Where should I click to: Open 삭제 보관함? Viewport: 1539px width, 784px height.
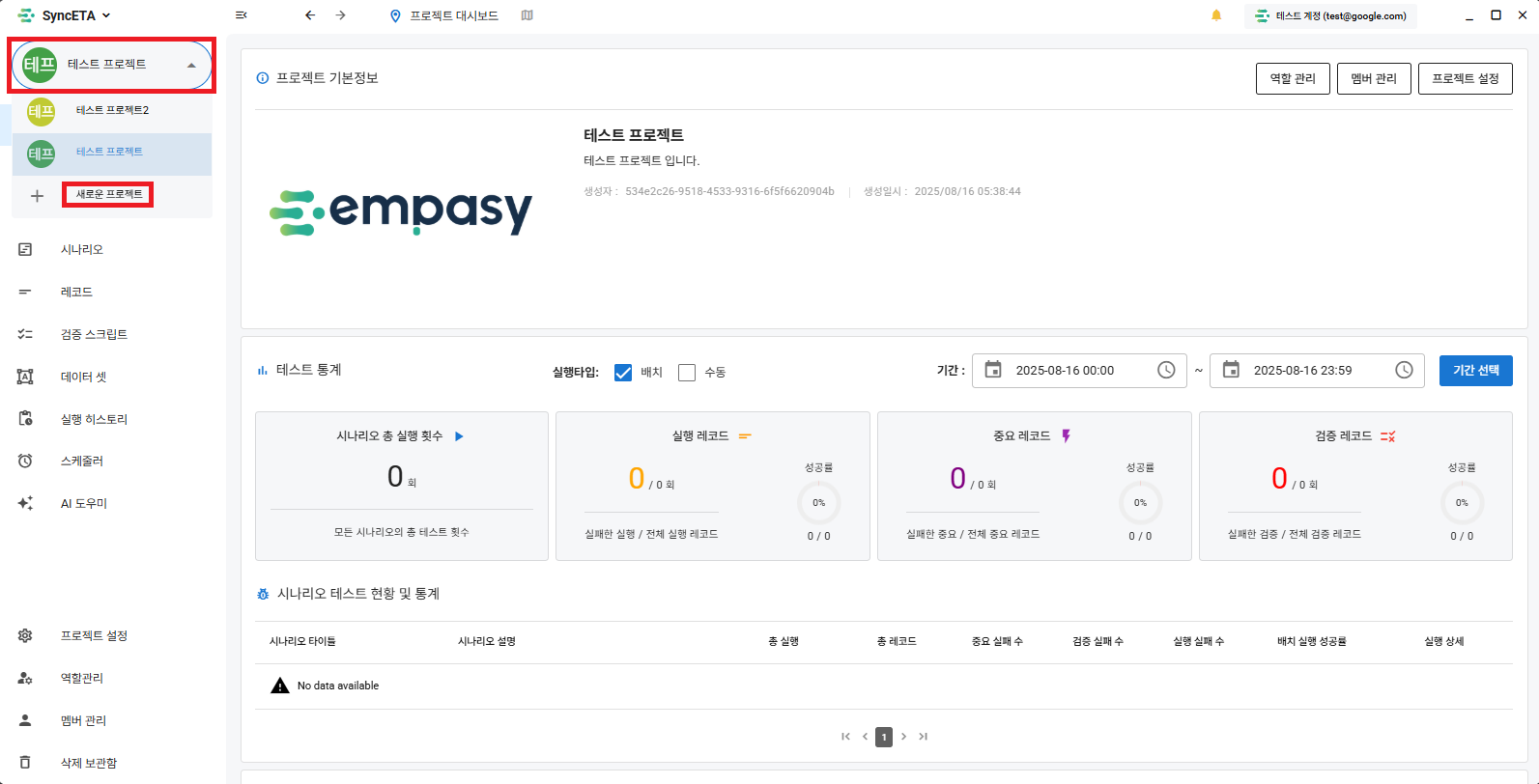pyautogui.click(x=89, y=763)
